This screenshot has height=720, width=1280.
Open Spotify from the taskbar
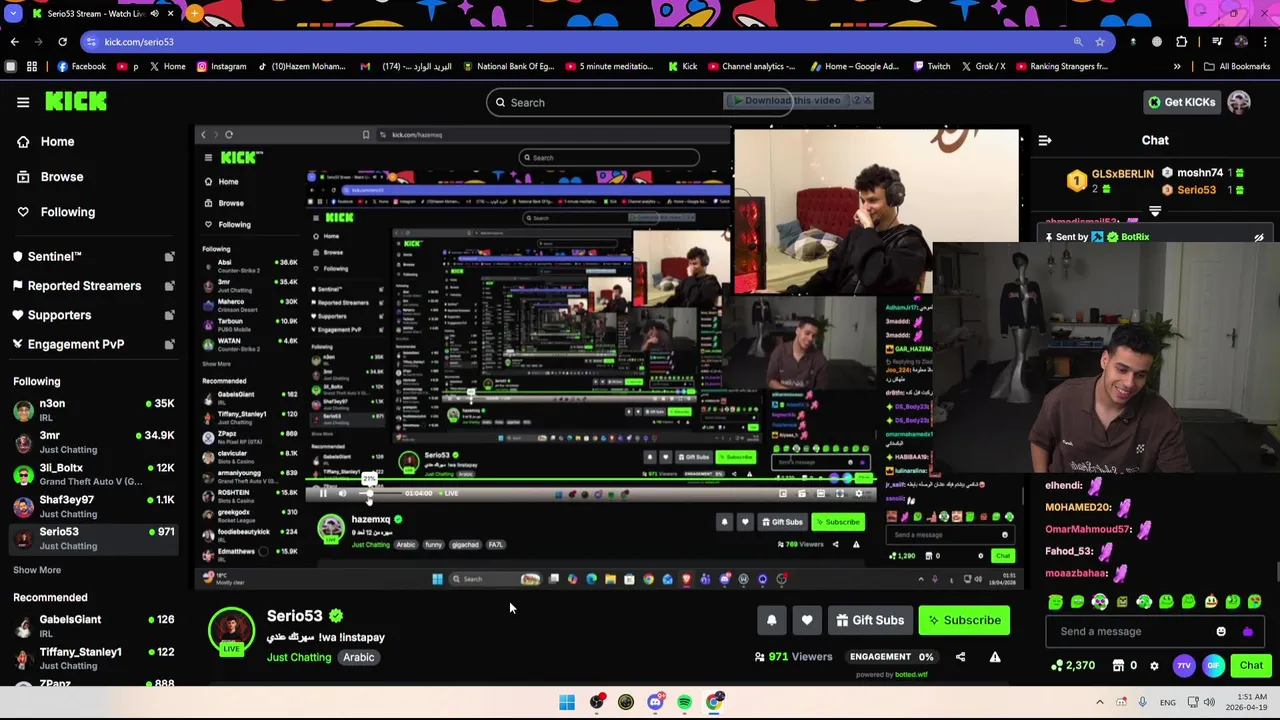pos(684,702)
